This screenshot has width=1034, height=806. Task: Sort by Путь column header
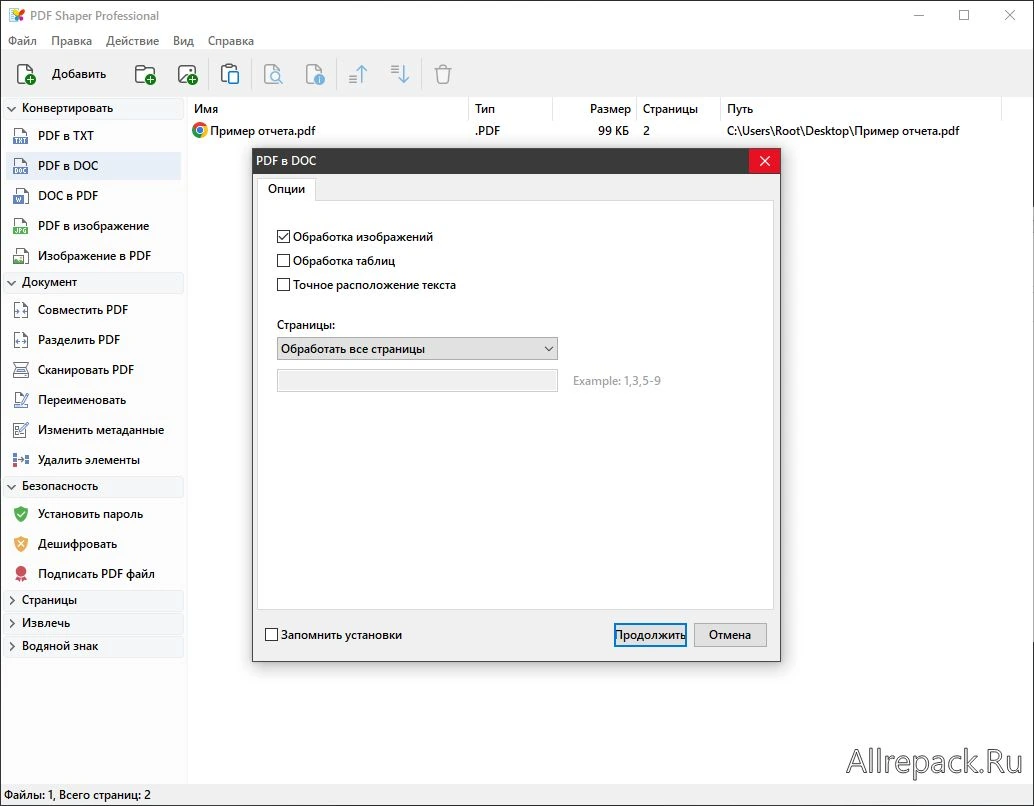(861, 109)
